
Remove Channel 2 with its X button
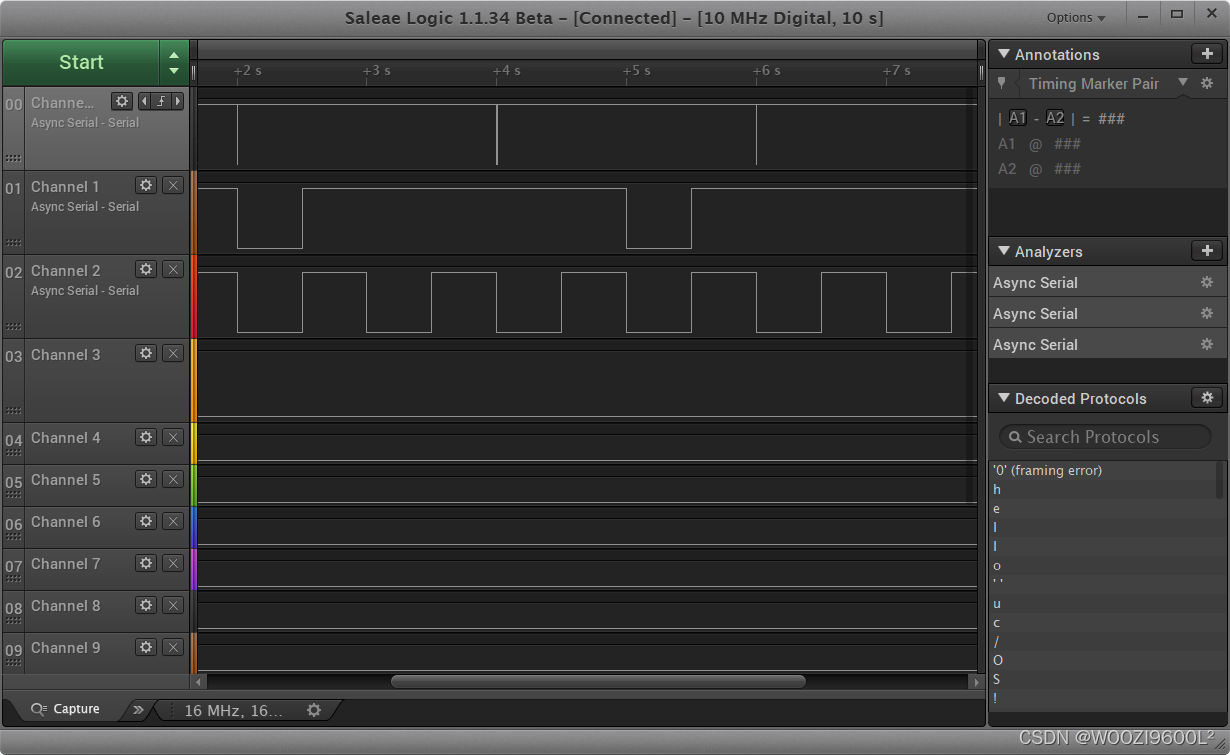[x=173, y=269]
